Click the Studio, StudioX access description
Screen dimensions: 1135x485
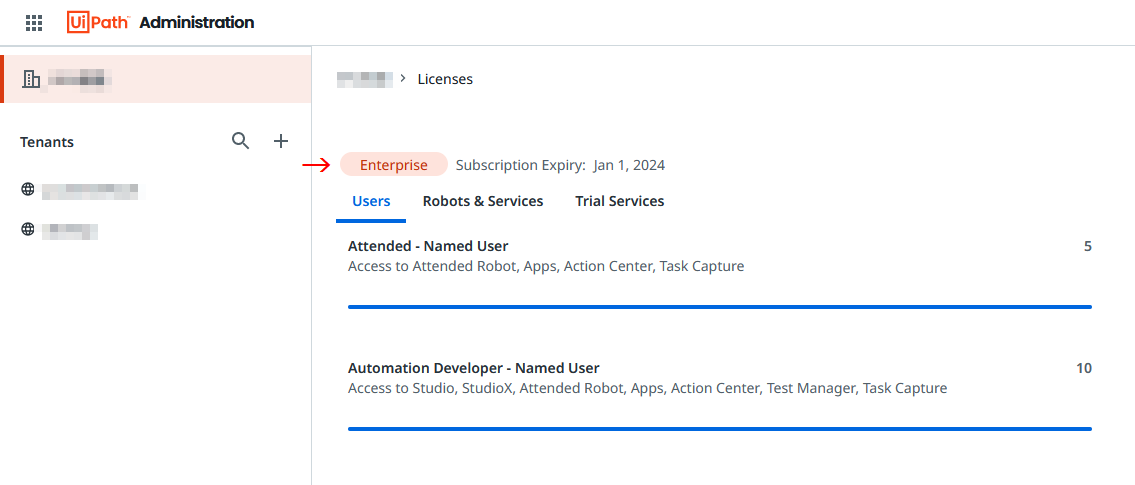point(647,388)
